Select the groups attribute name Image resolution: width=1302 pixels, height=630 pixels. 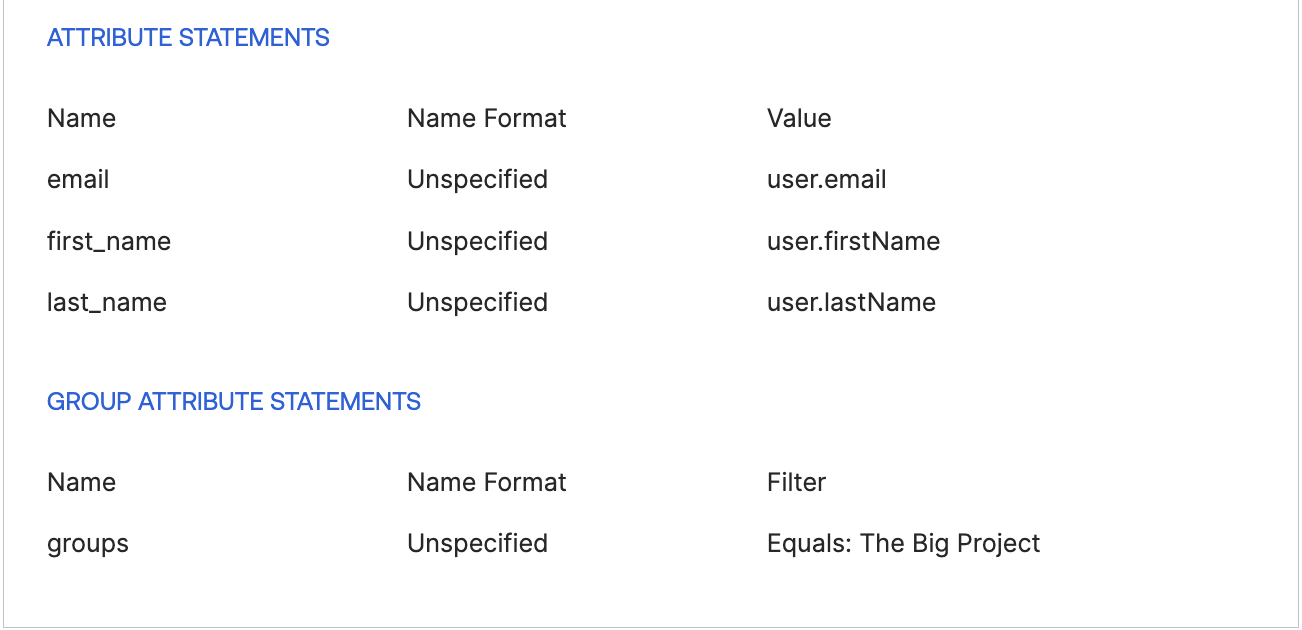click(x=88, y=544)
